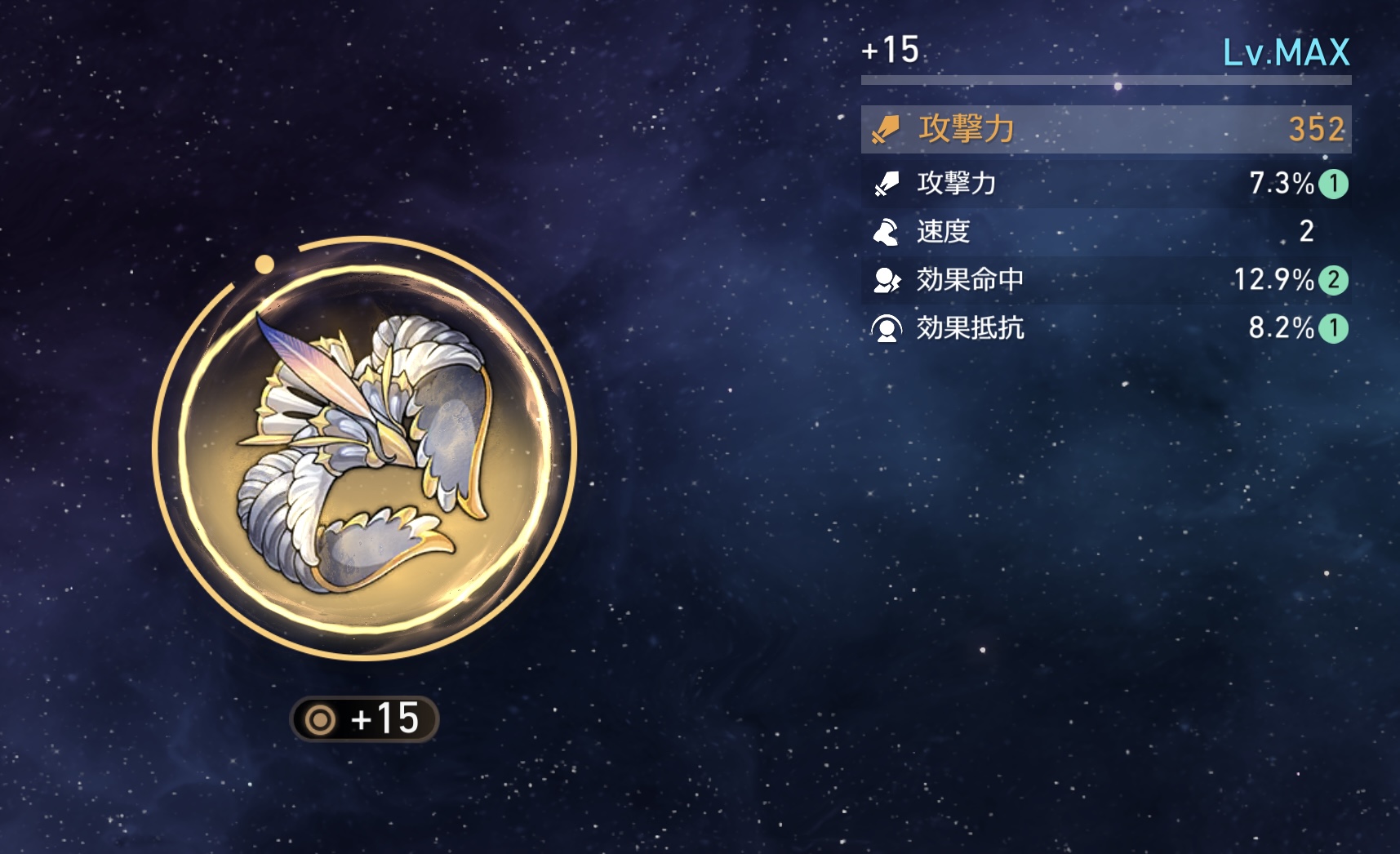1400x854 pixels.
Task: Click the 352 main stat value
Action: [x=1316, y=129]
